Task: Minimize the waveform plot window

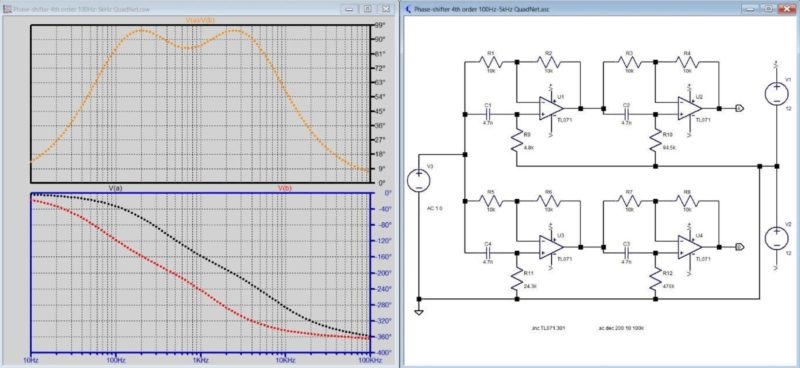Action: tap(349, 9)
